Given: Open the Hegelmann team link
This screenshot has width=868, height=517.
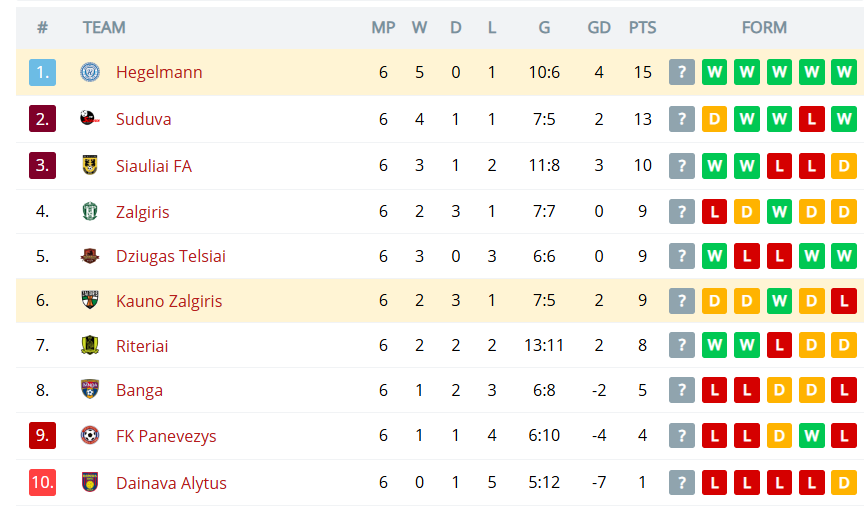Looking at the screenshot, I should [x=159, y=73].
